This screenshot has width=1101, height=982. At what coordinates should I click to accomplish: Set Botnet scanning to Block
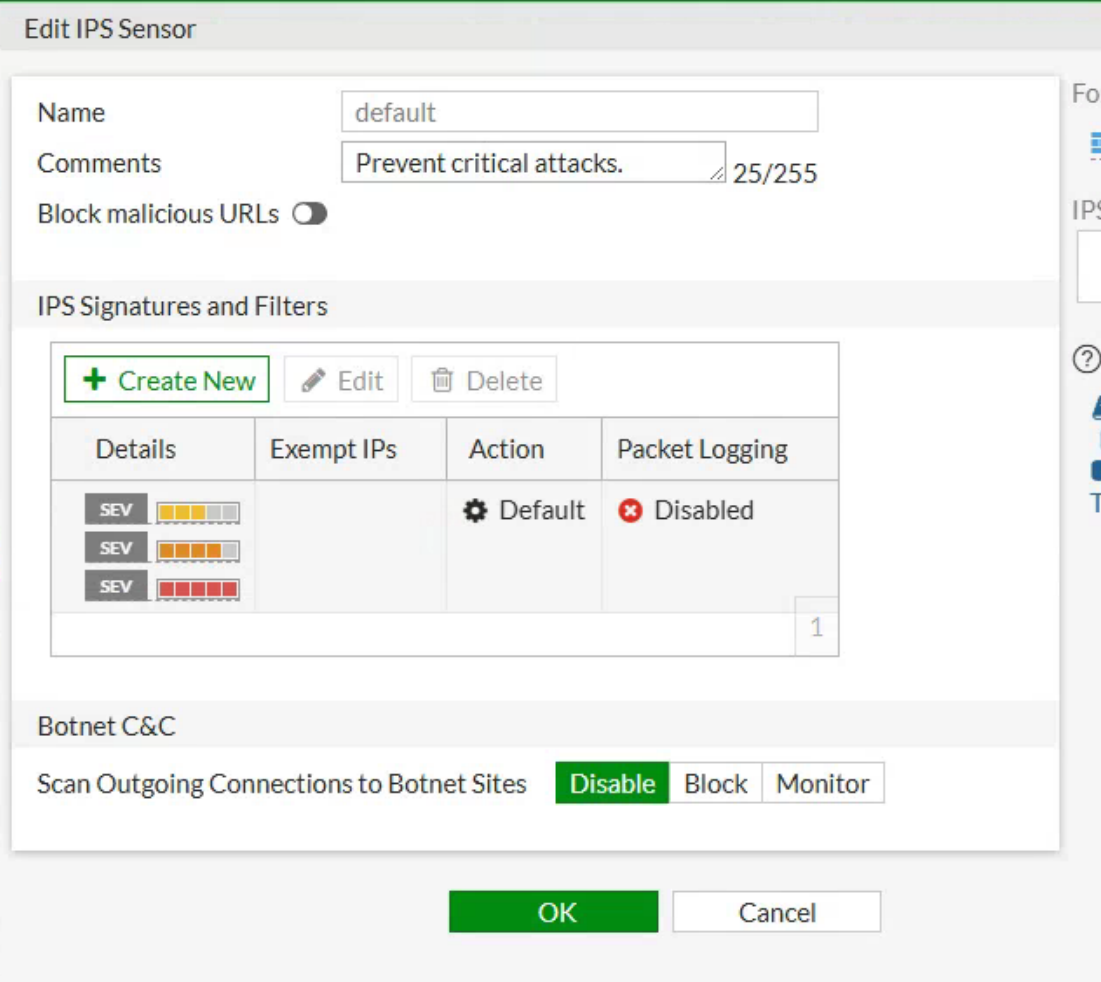pos(715,784)
